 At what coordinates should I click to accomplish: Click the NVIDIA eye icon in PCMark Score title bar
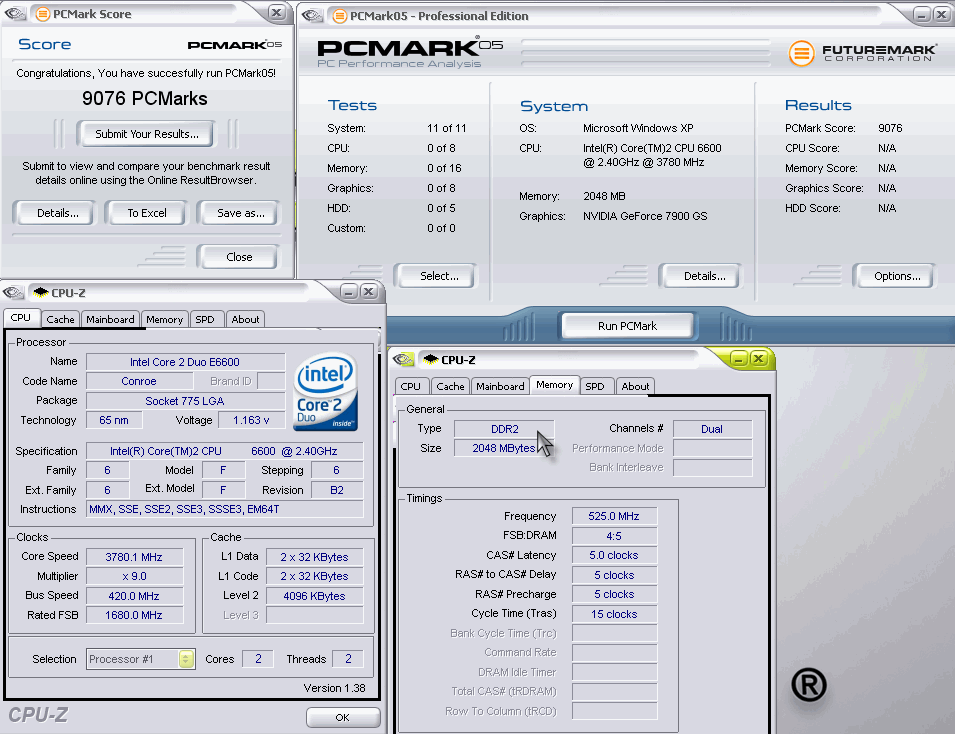15,13
